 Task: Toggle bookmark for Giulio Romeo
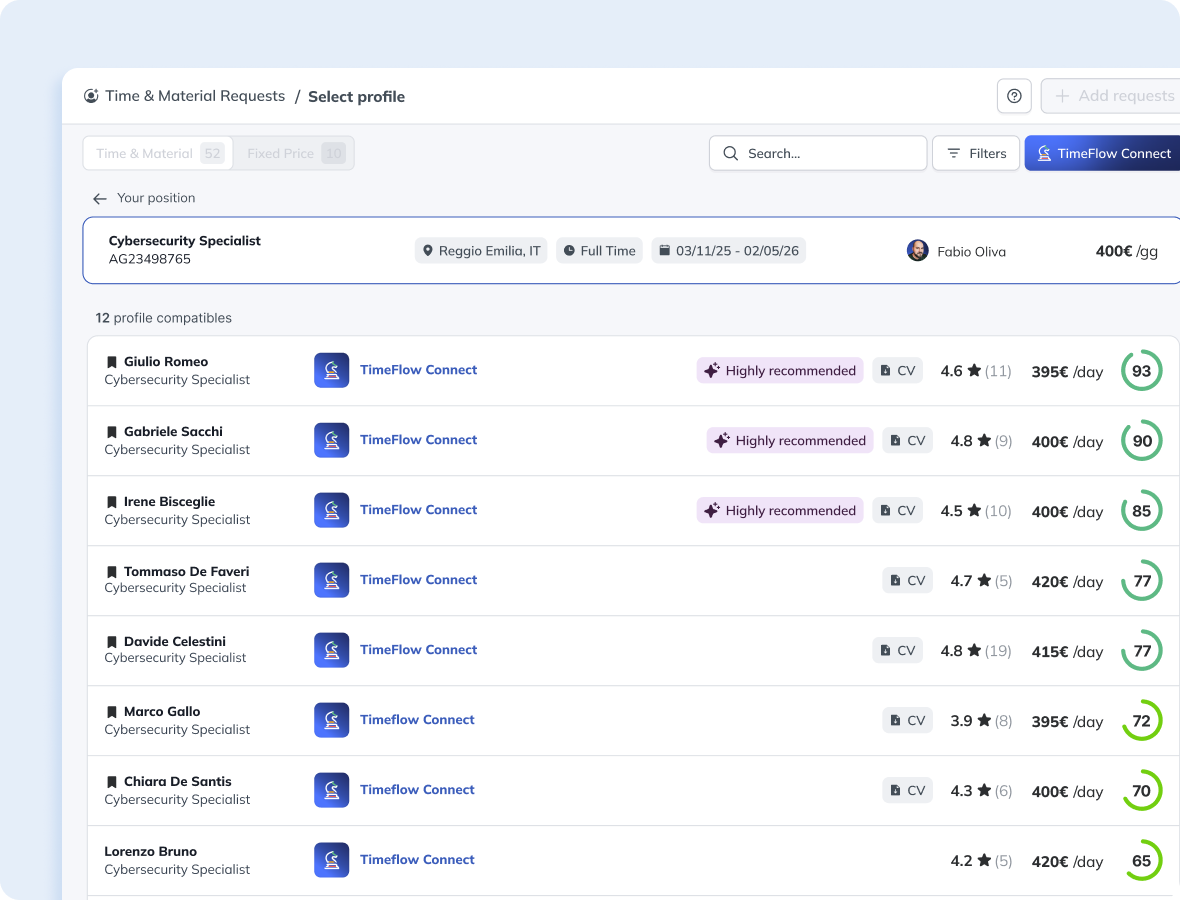tap(112, 362)
